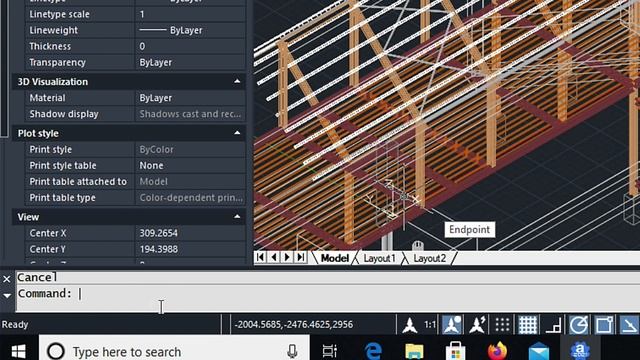Image resolution: width=640 pixels, height=360 pixels.
Task: Edit the Linetype scale value 1
Action: click(x=190, y=14)
